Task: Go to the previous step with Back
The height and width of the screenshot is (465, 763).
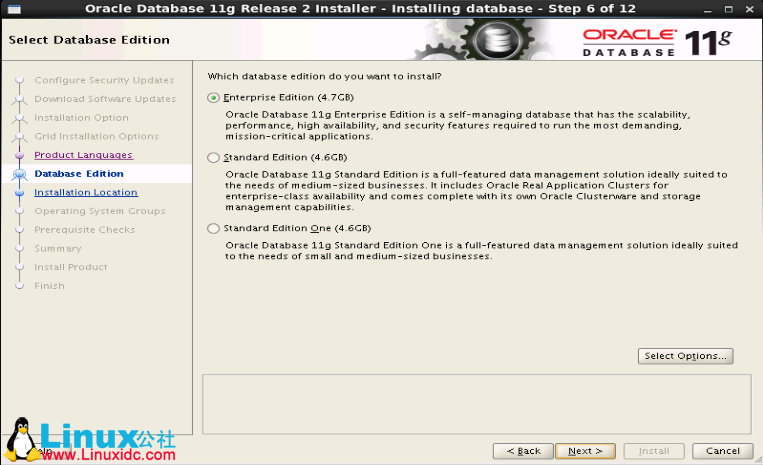Action: tap(523, 451)
